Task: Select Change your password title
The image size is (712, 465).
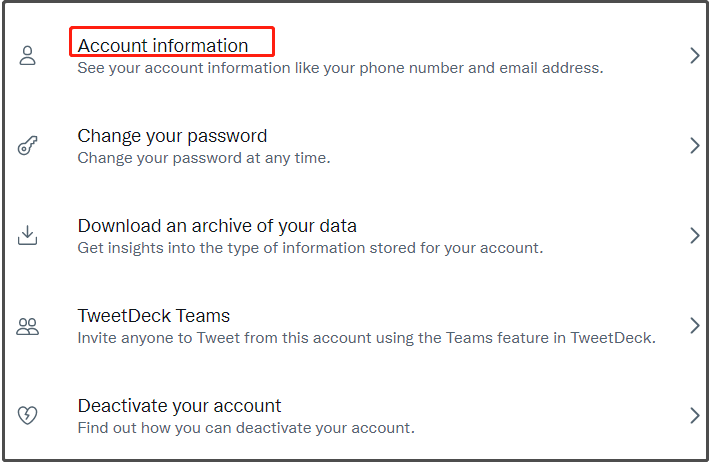Action: pyautogui.click(x=172, y=136)
